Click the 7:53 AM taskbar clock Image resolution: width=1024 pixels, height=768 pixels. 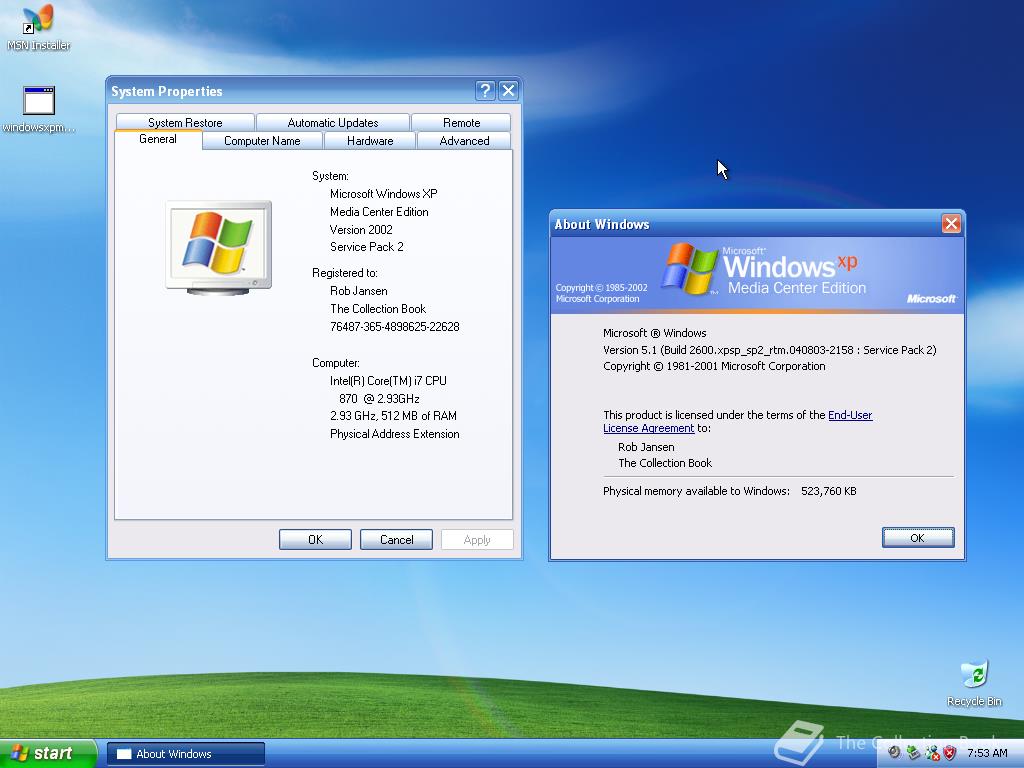click(x=987, y=753)
